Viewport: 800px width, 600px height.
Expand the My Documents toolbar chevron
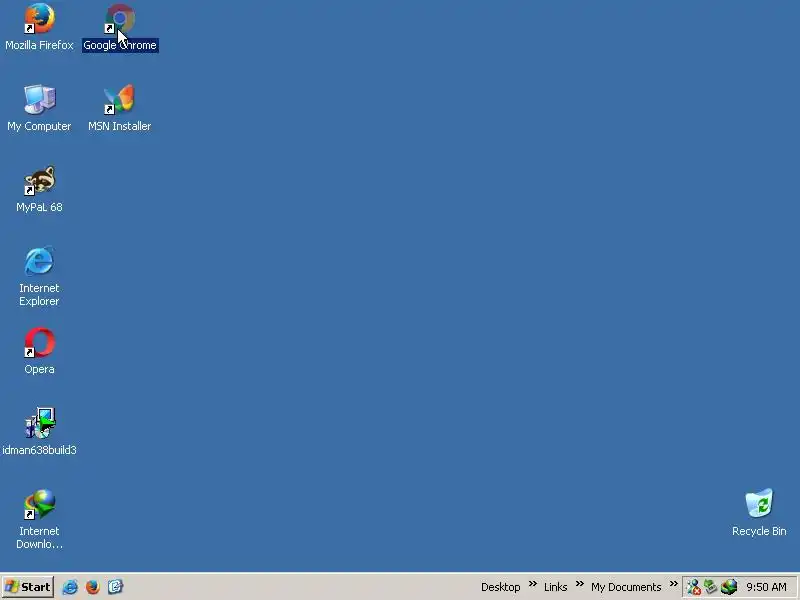[x=673, y=584]
